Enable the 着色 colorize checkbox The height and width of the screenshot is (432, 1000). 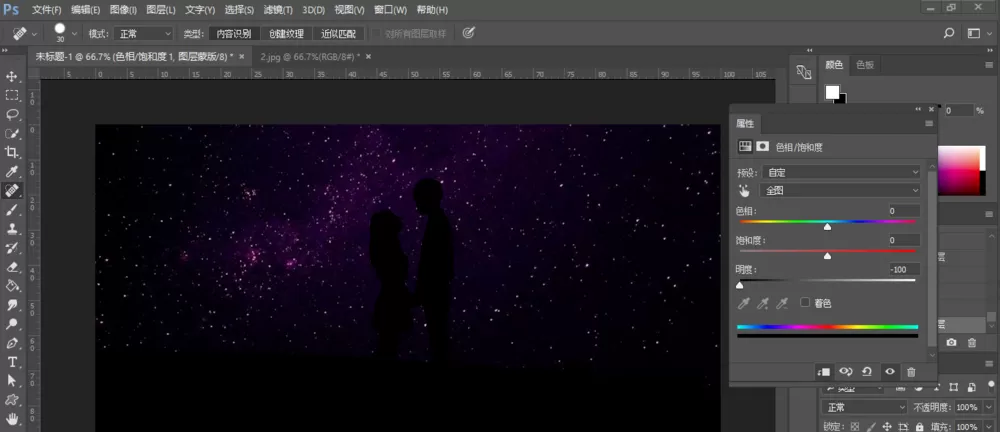pos(805,302)
